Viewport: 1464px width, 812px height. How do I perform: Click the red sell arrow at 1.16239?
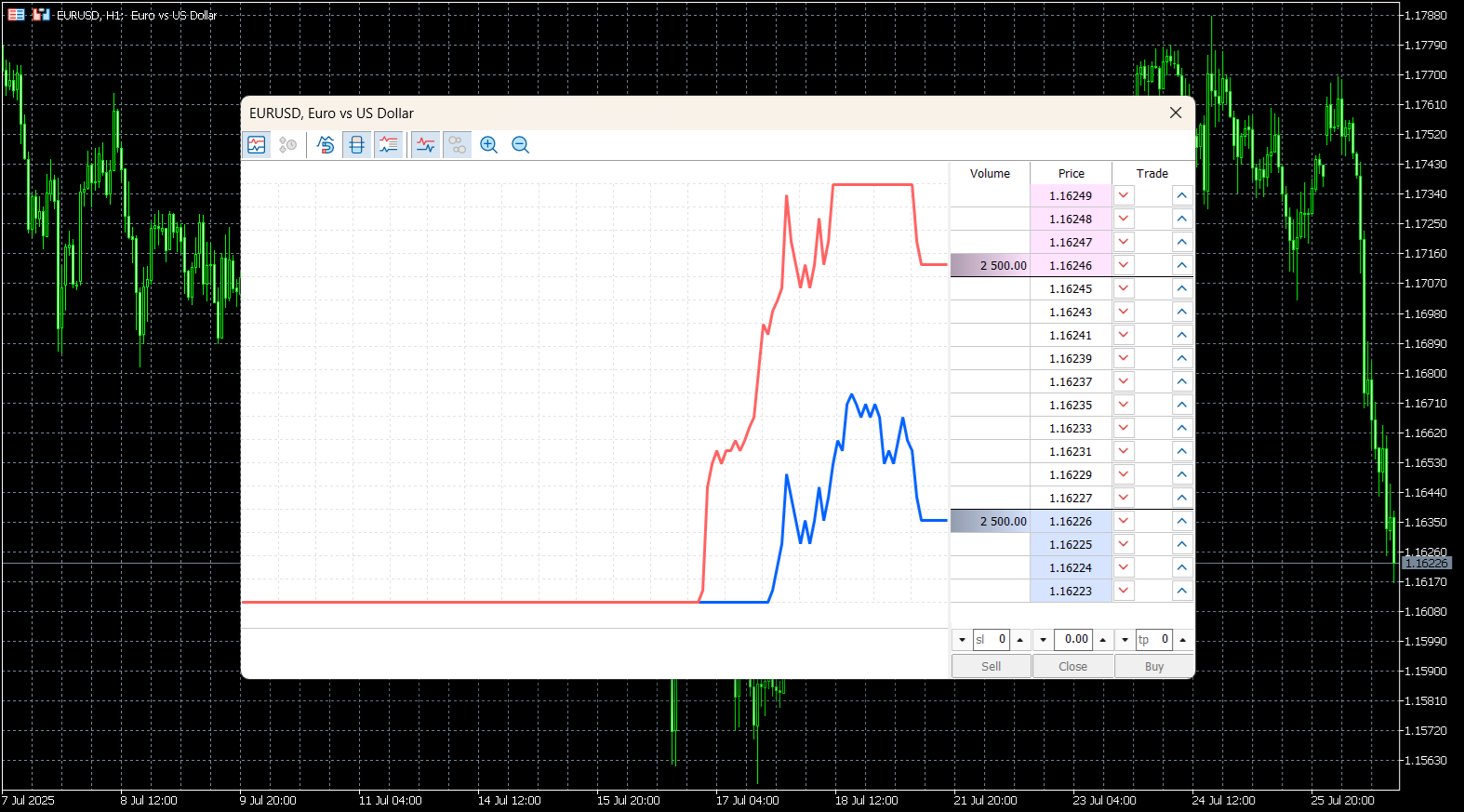point(1124,358)
